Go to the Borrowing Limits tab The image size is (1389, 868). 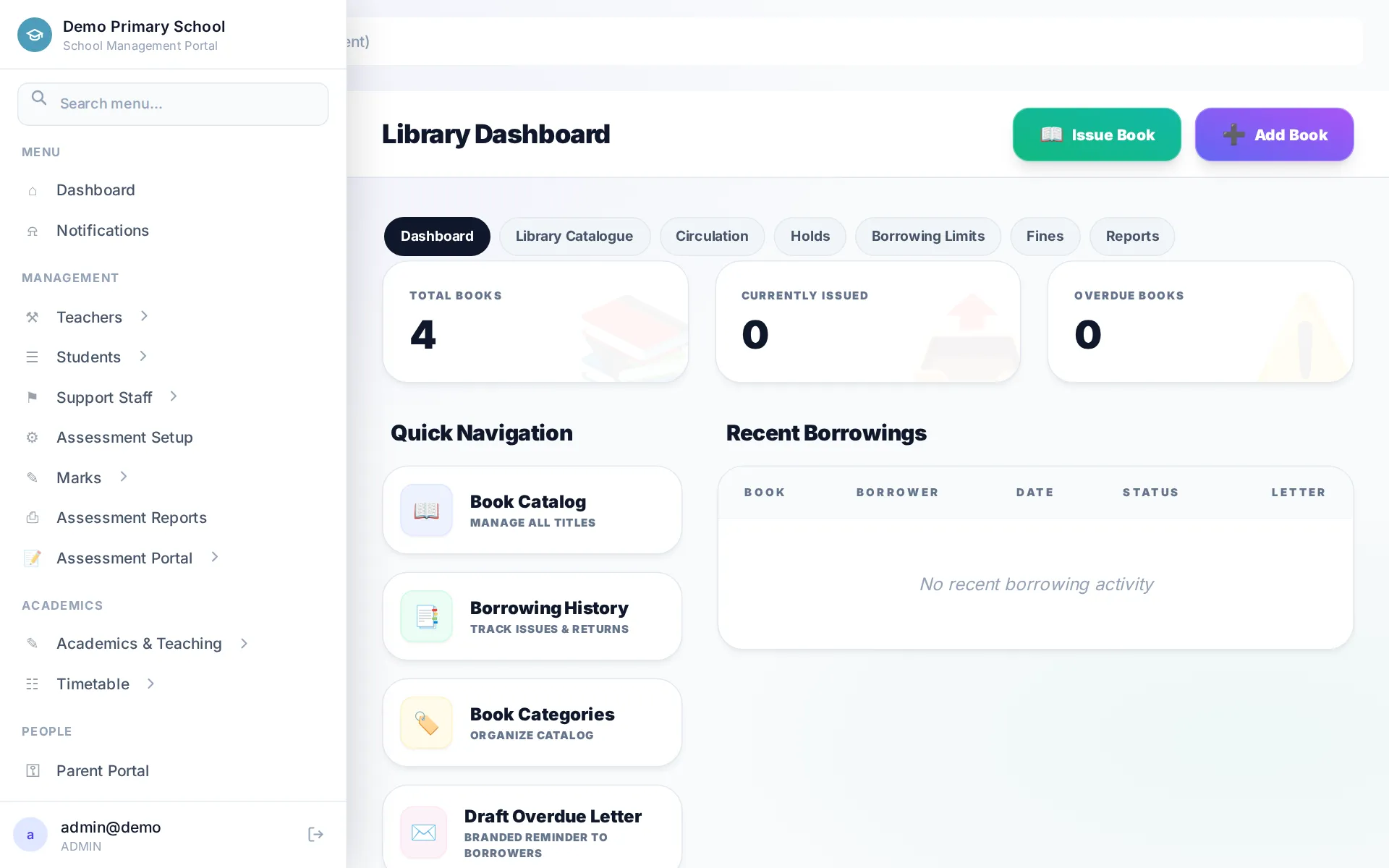point(928,237)
